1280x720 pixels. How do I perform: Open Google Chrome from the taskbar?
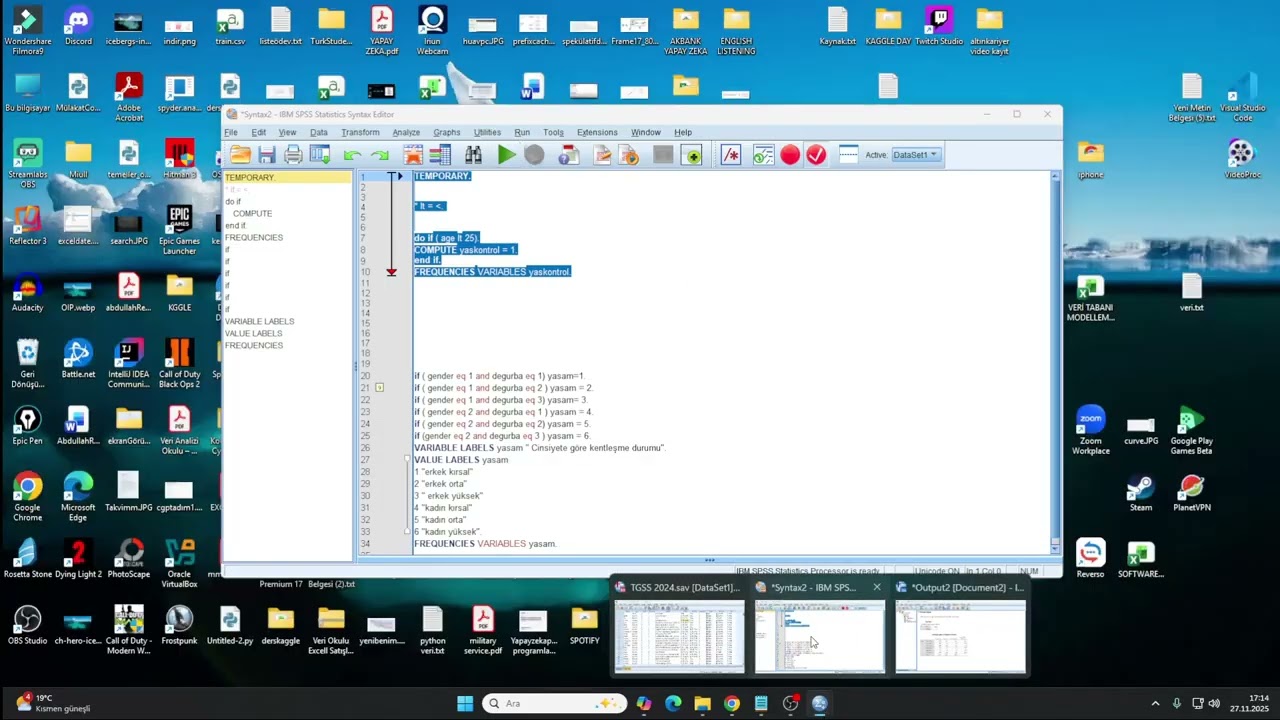click(x=732, y=703)
